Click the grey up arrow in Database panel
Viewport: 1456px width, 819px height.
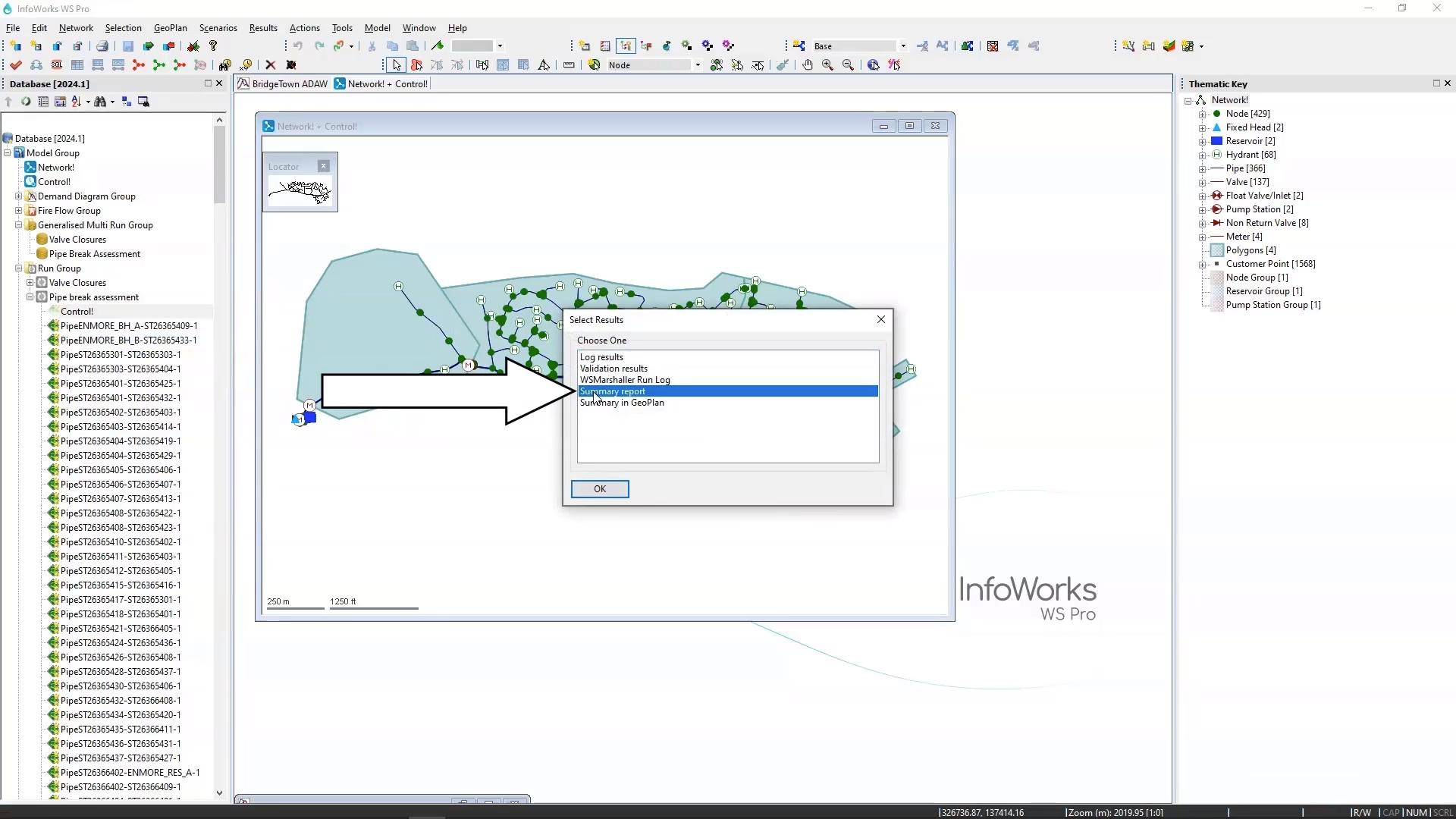8,102
